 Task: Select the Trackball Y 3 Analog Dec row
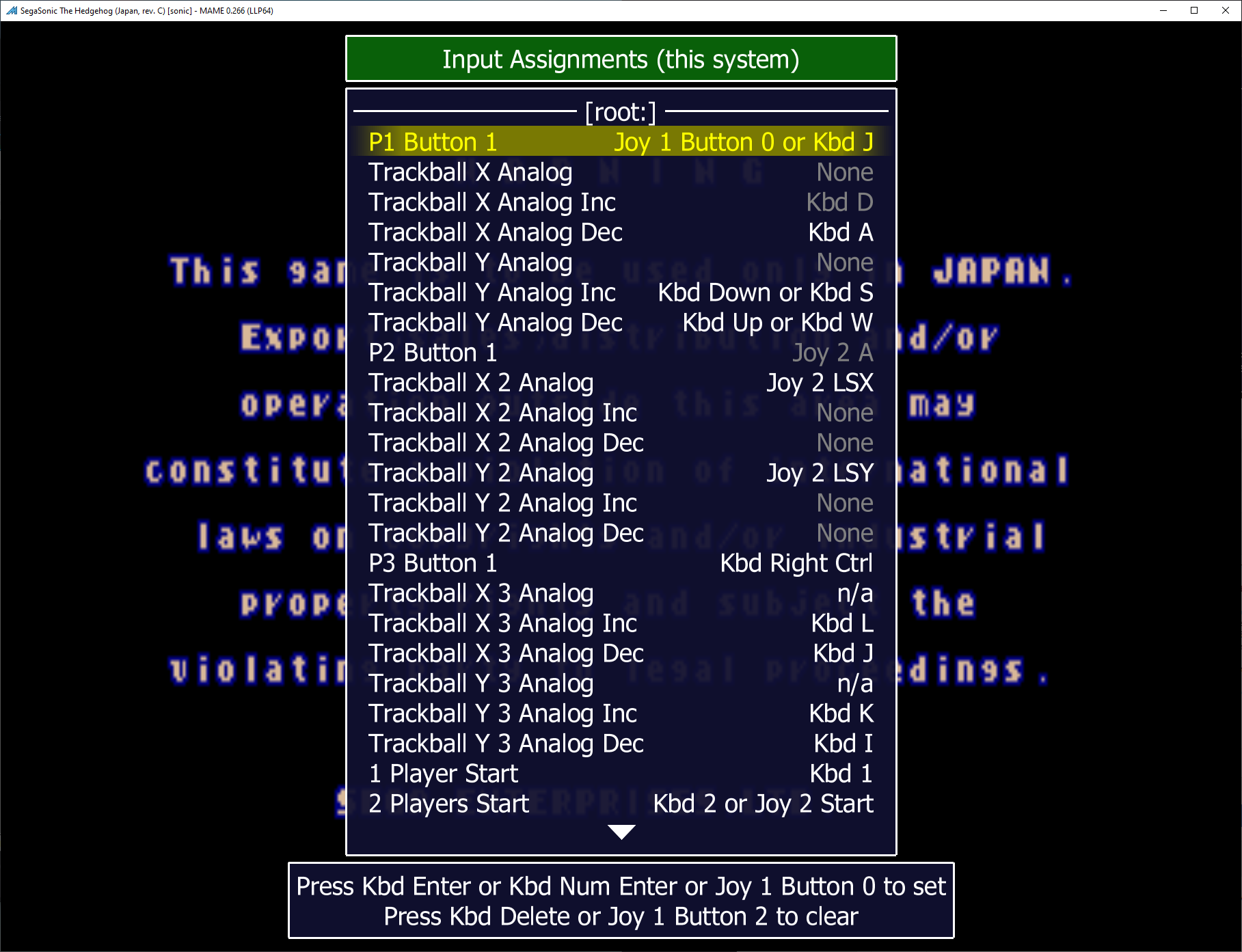tap(621, 743)
